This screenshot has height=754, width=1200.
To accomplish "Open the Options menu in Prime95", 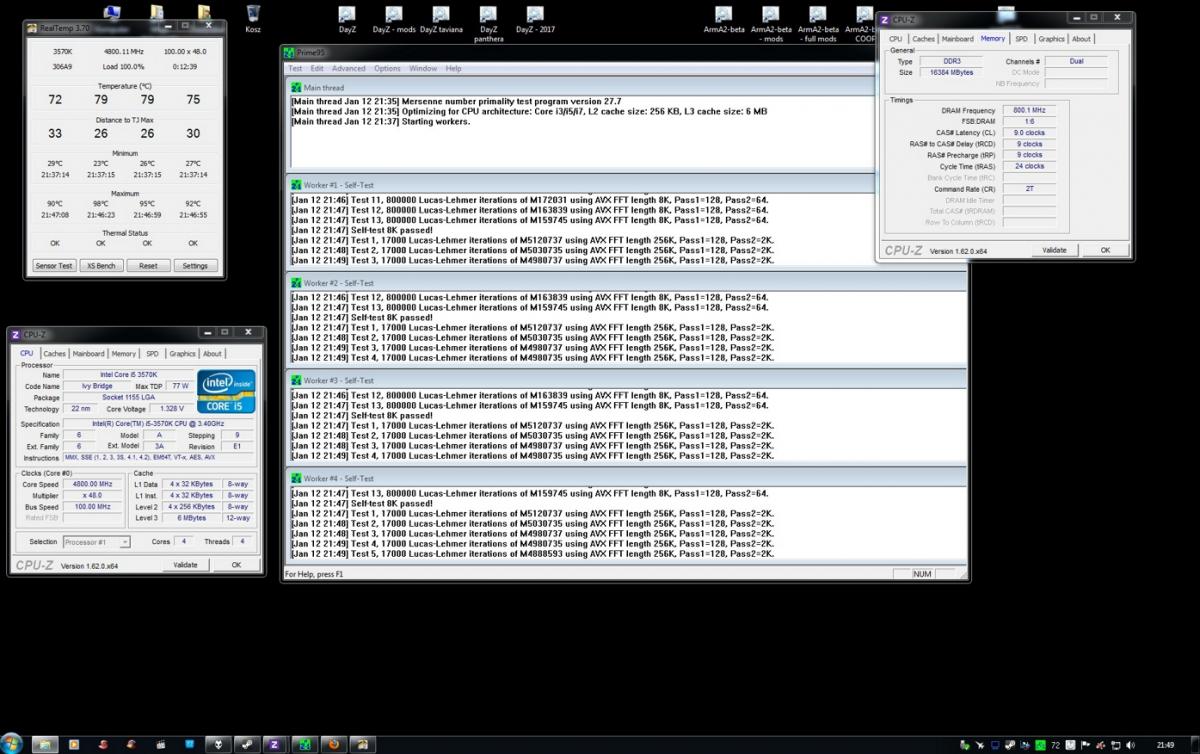I will (x=387, y=69).
